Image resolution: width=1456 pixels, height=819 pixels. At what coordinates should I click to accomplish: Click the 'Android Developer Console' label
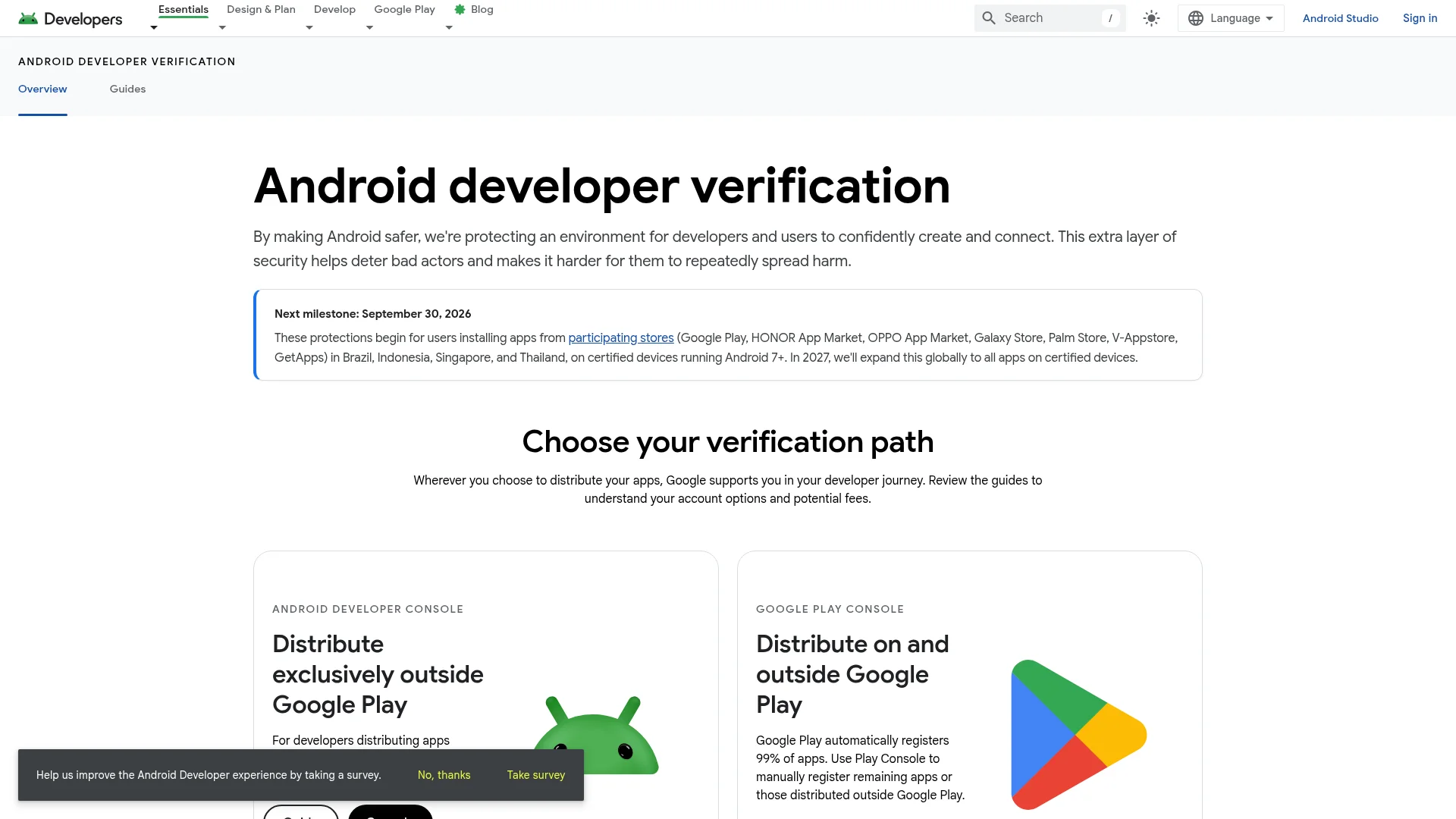[368, 609]
